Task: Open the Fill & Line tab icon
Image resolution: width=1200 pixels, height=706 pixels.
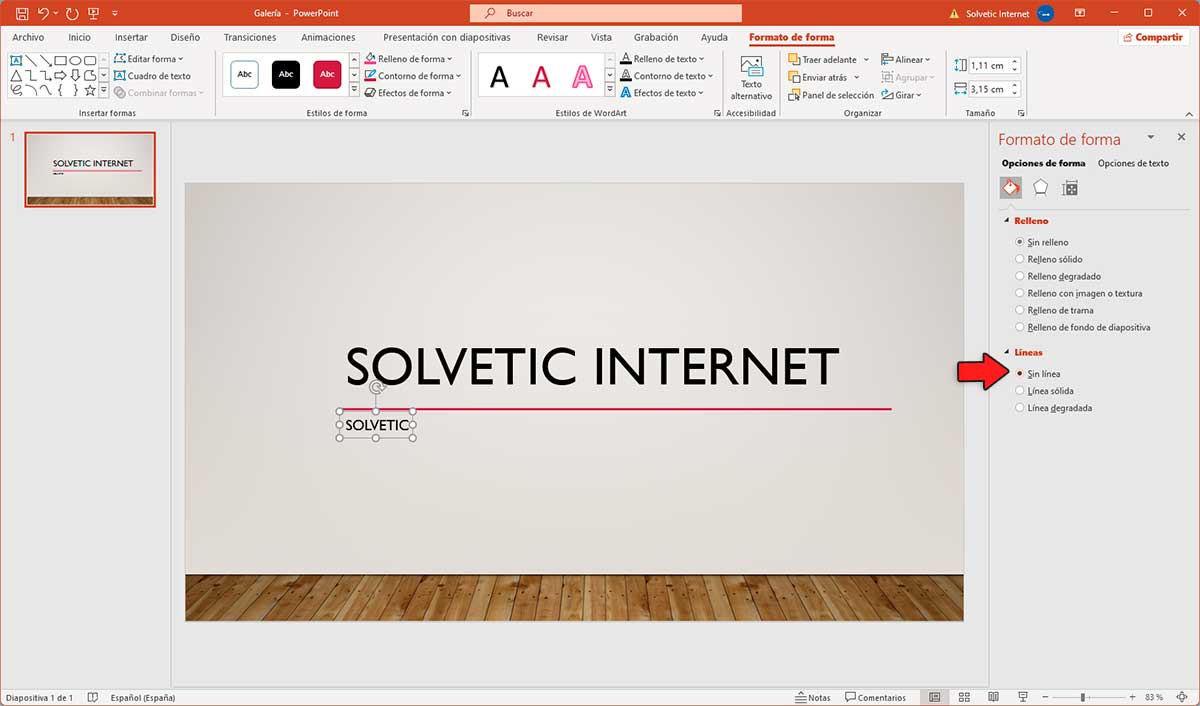Action: pyautogui.click(x=1011, y=187)
